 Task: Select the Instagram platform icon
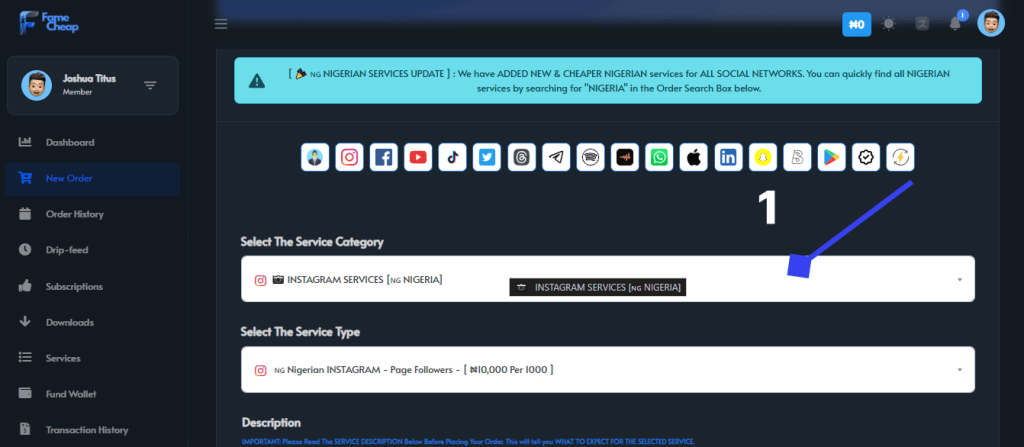click(349, 157)
